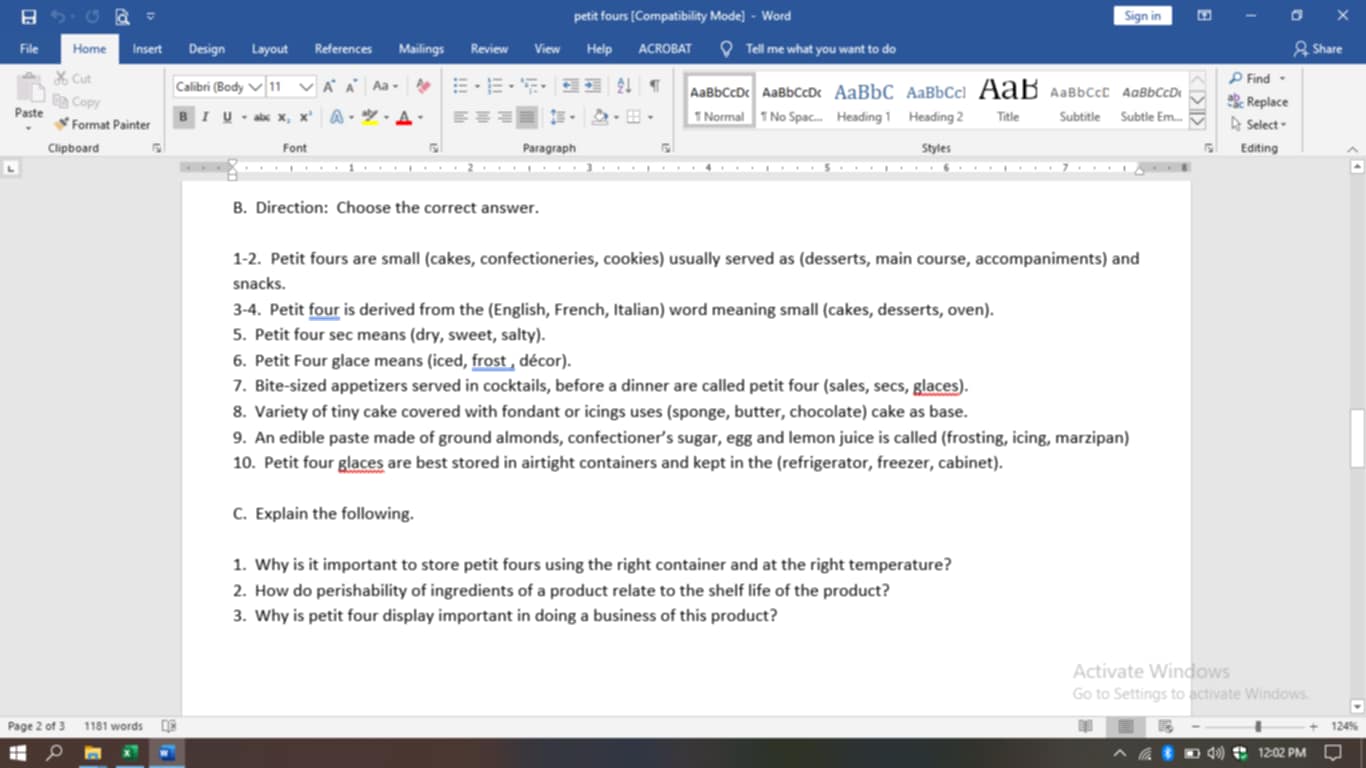Open Excel from the Windows taskbar

130,752
